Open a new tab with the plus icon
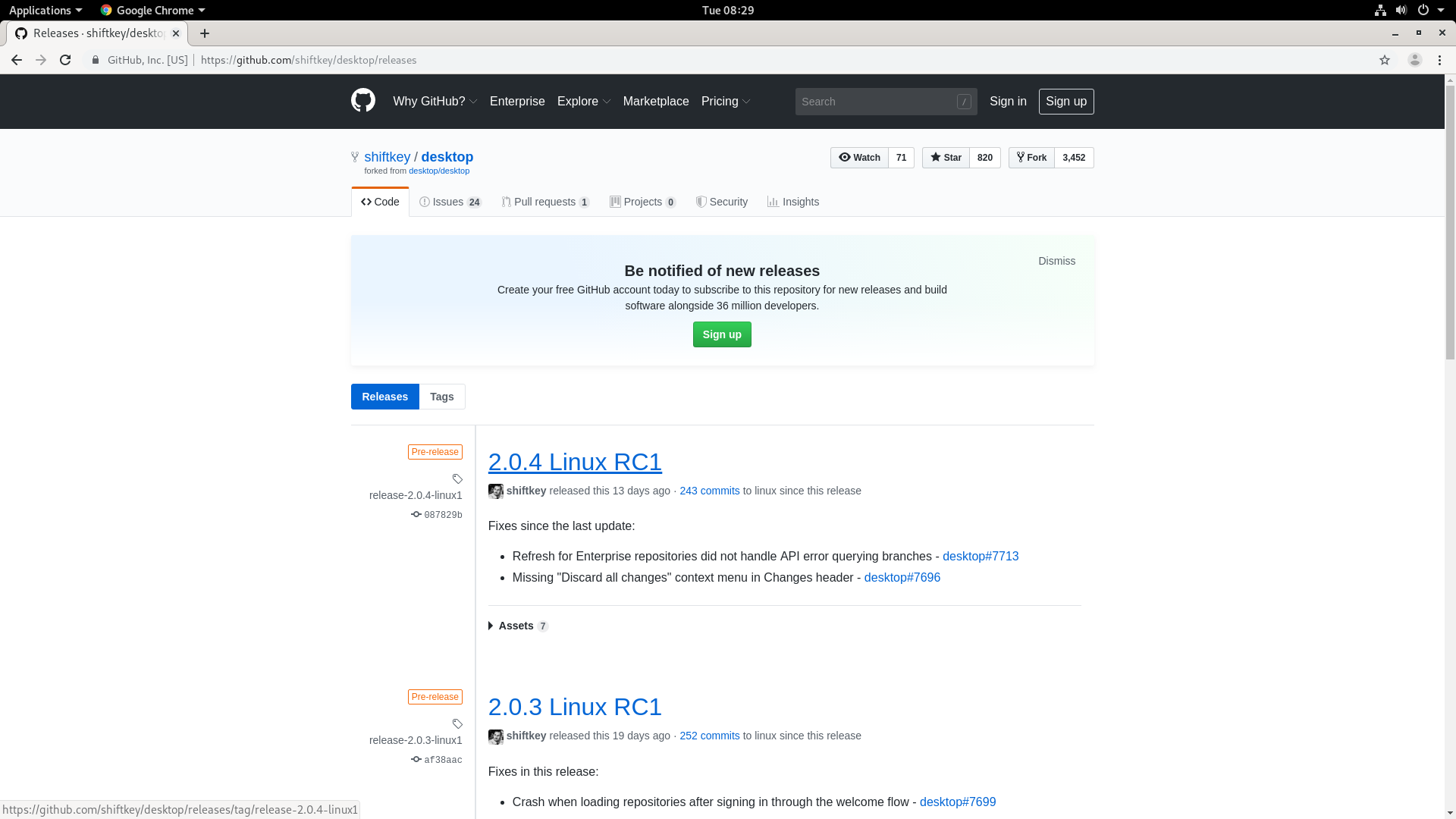Image resolution: width=1456 pixels, height=819 pixels. (205, 33)
